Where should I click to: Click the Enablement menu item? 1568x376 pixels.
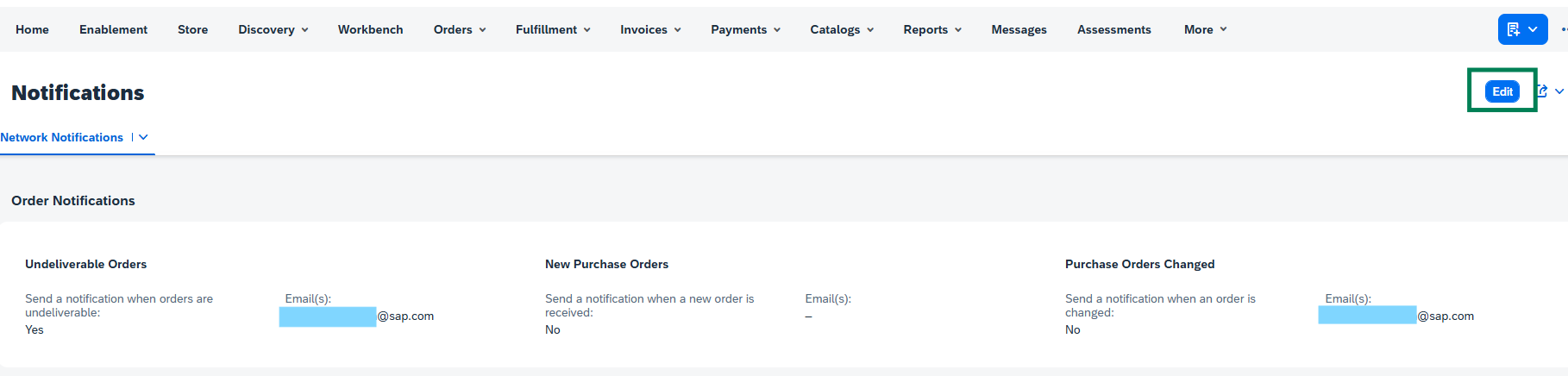tap(113, 29)
